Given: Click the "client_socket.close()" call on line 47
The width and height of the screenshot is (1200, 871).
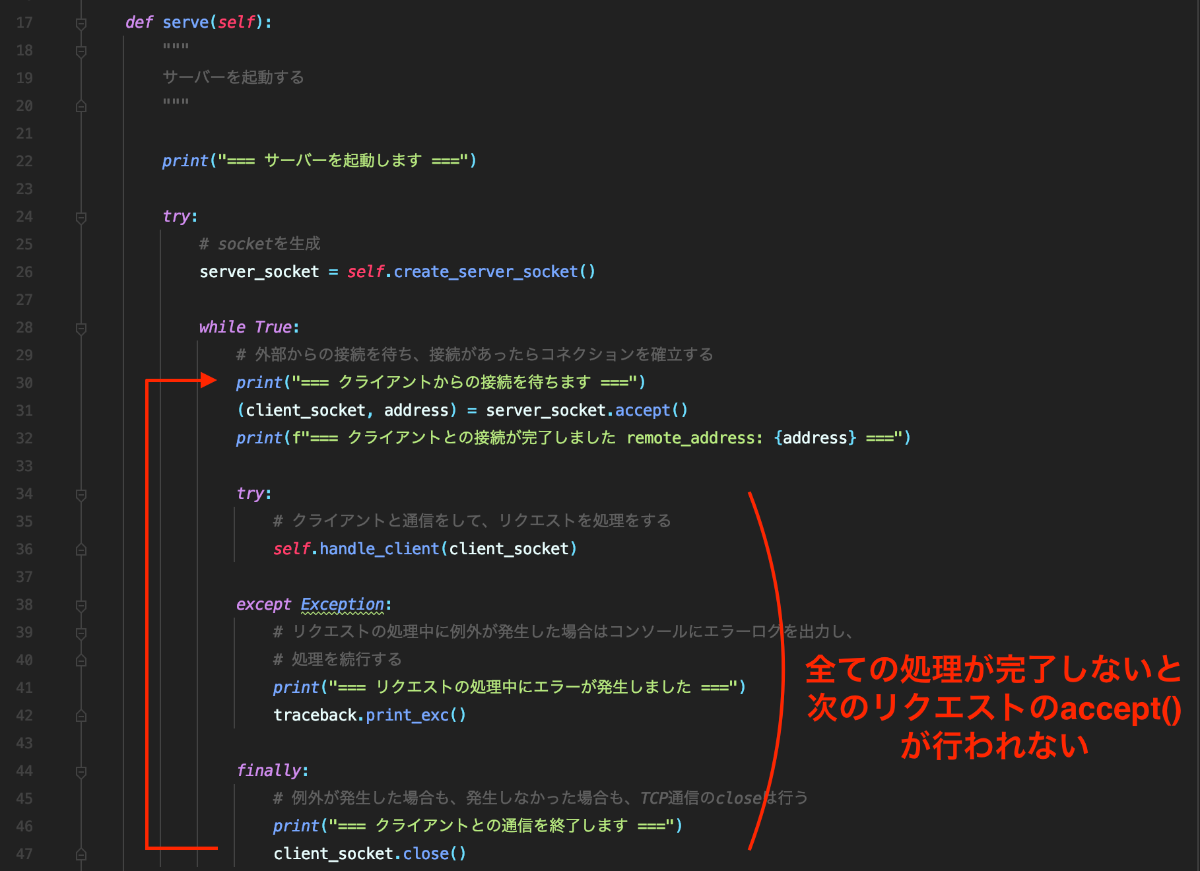Looking at the screenshot, I should coord(370,854).
